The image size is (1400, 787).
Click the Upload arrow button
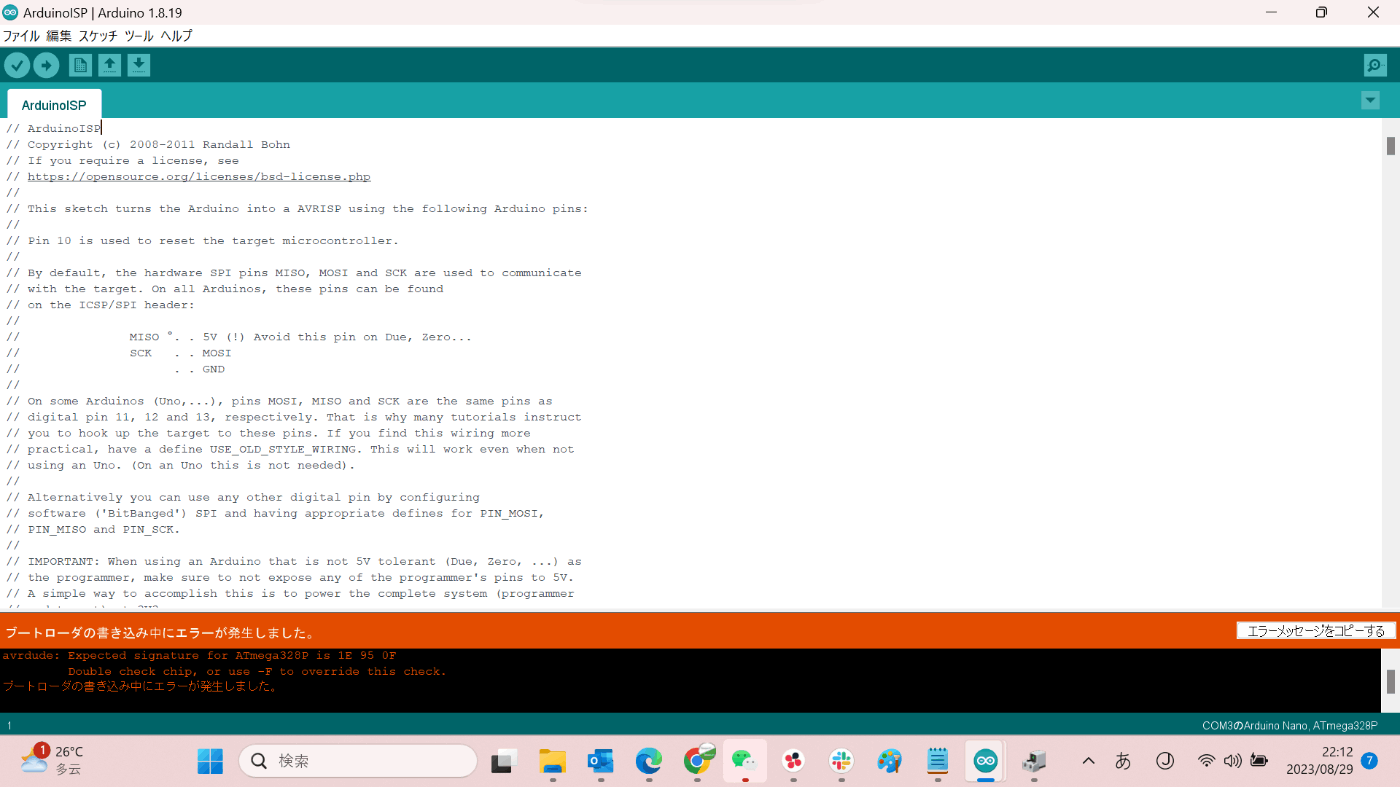46,65
